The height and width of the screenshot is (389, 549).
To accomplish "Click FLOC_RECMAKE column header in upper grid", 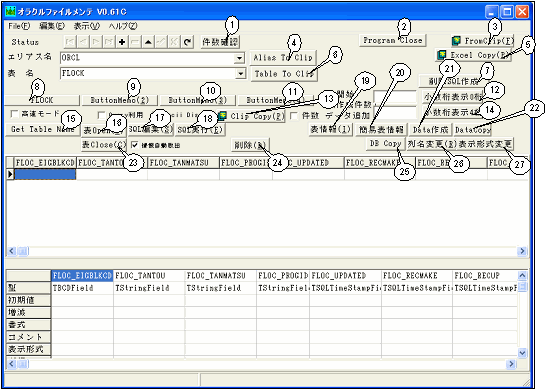I will point(380,163).
